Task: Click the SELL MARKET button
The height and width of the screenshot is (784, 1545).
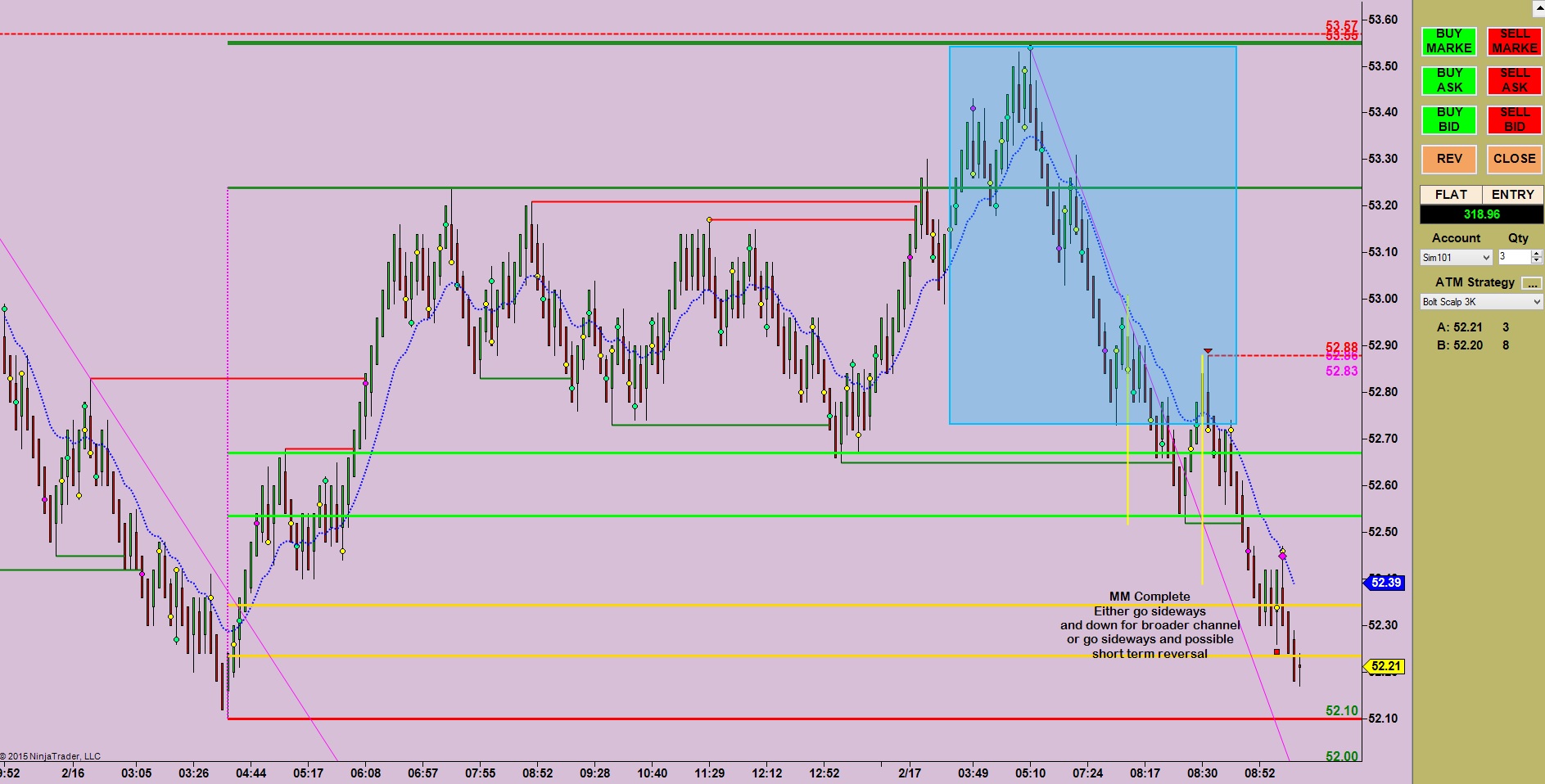Action: pyautogui.click(x=1514, y=41)
